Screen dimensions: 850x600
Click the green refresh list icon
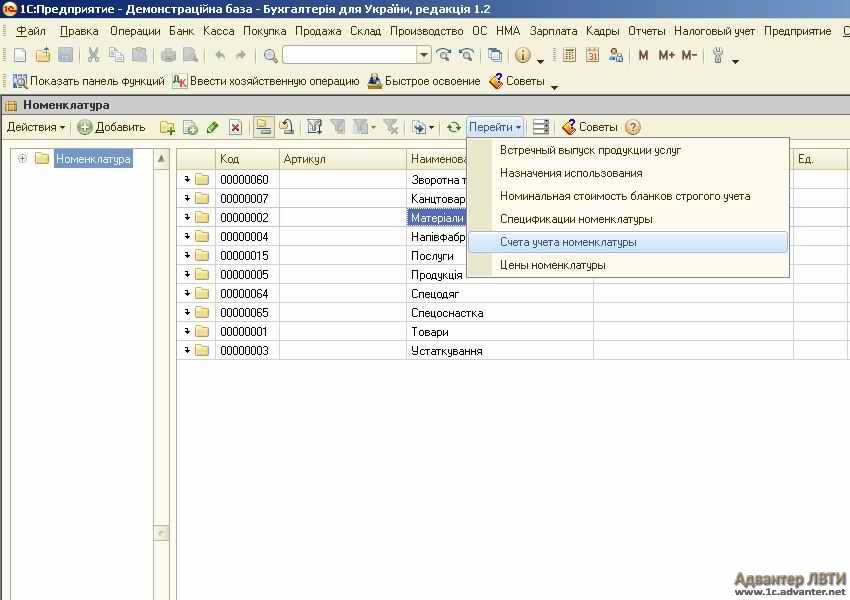[453, 127]
